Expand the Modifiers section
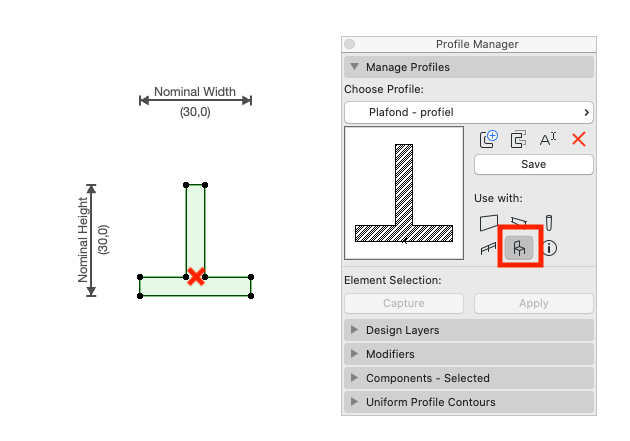The image size is (630, 441). pos(468,354)
